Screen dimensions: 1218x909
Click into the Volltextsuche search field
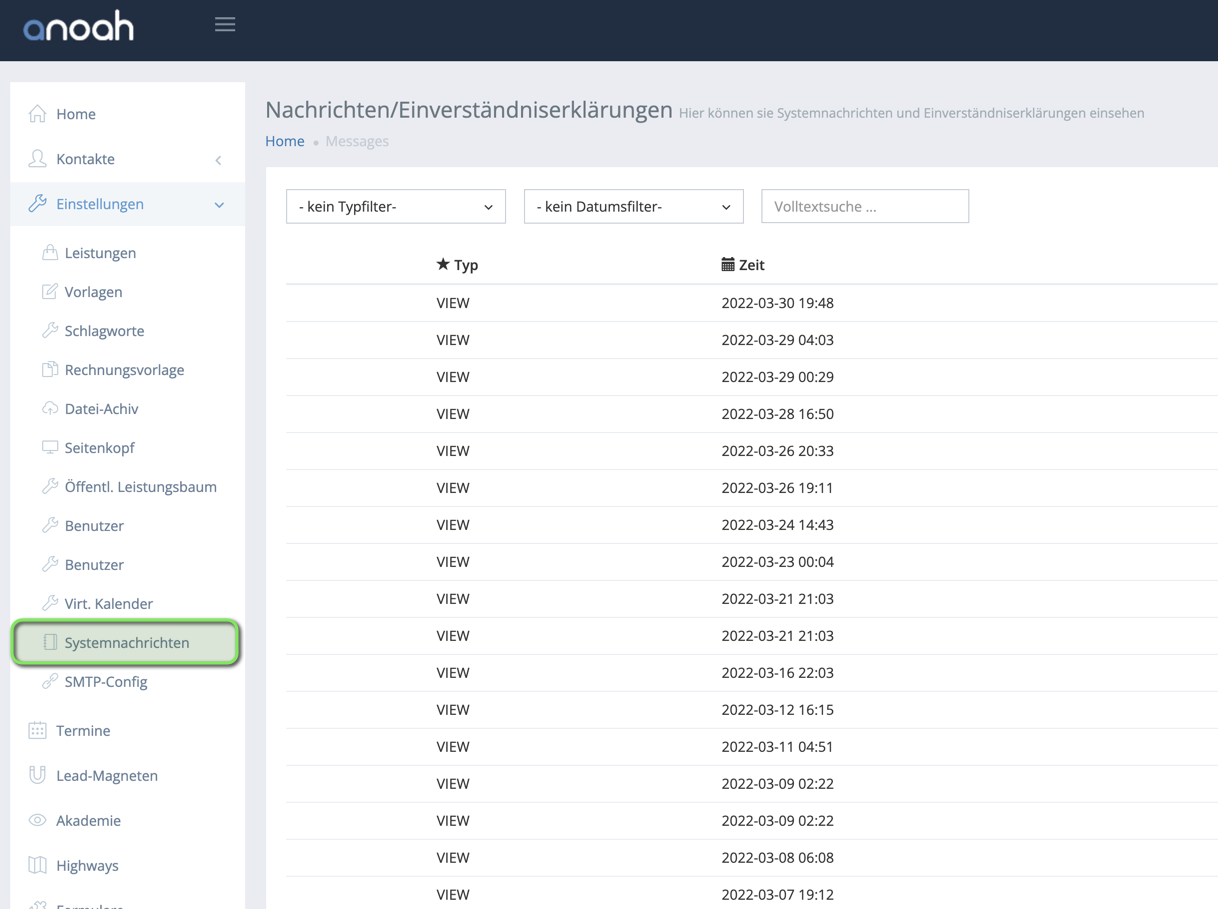click(x=864, y=207)
